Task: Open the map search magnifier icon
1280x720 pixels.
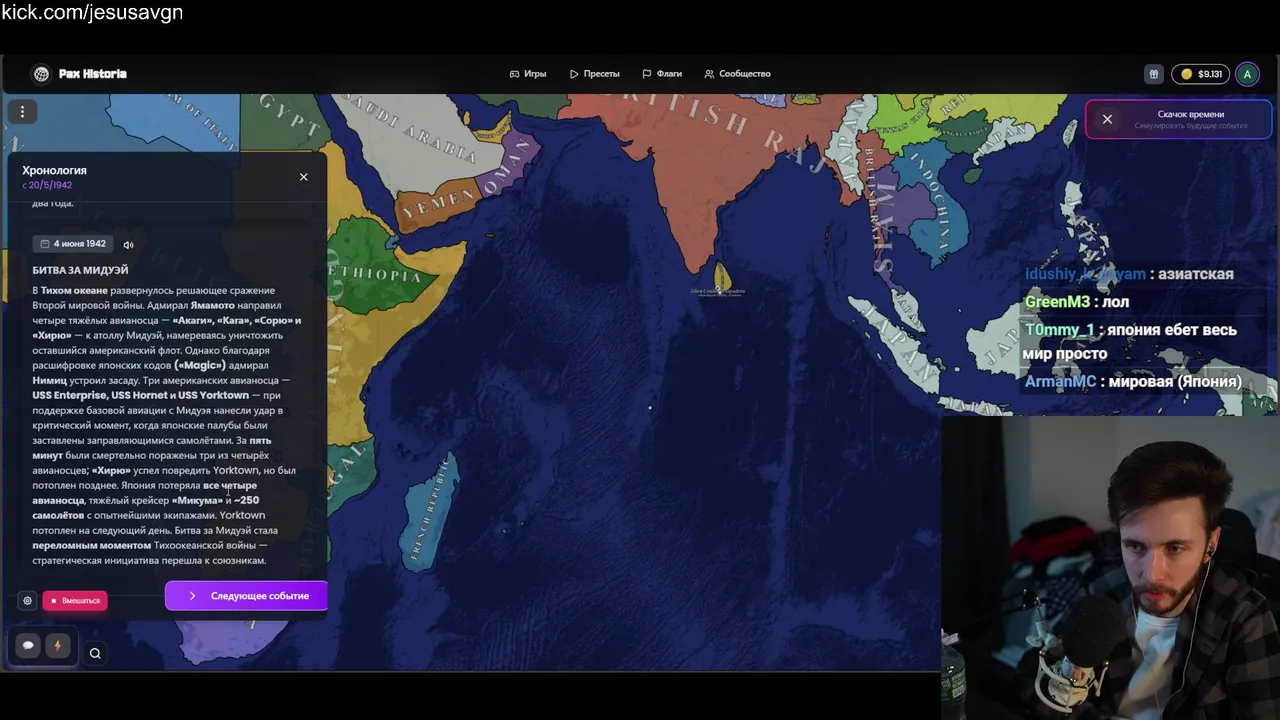Action: coord(95,654)
